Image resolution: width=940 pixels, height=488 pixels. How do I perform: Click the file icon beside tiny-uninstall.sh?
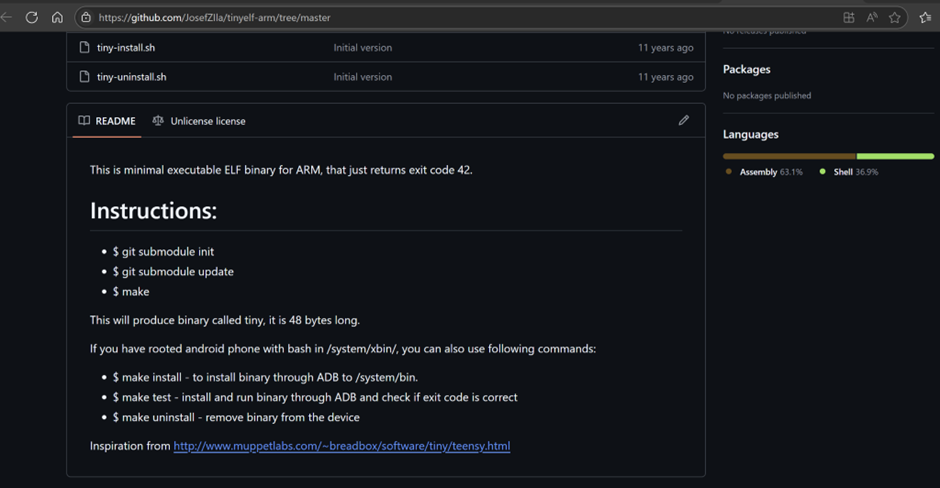[85, 77]
